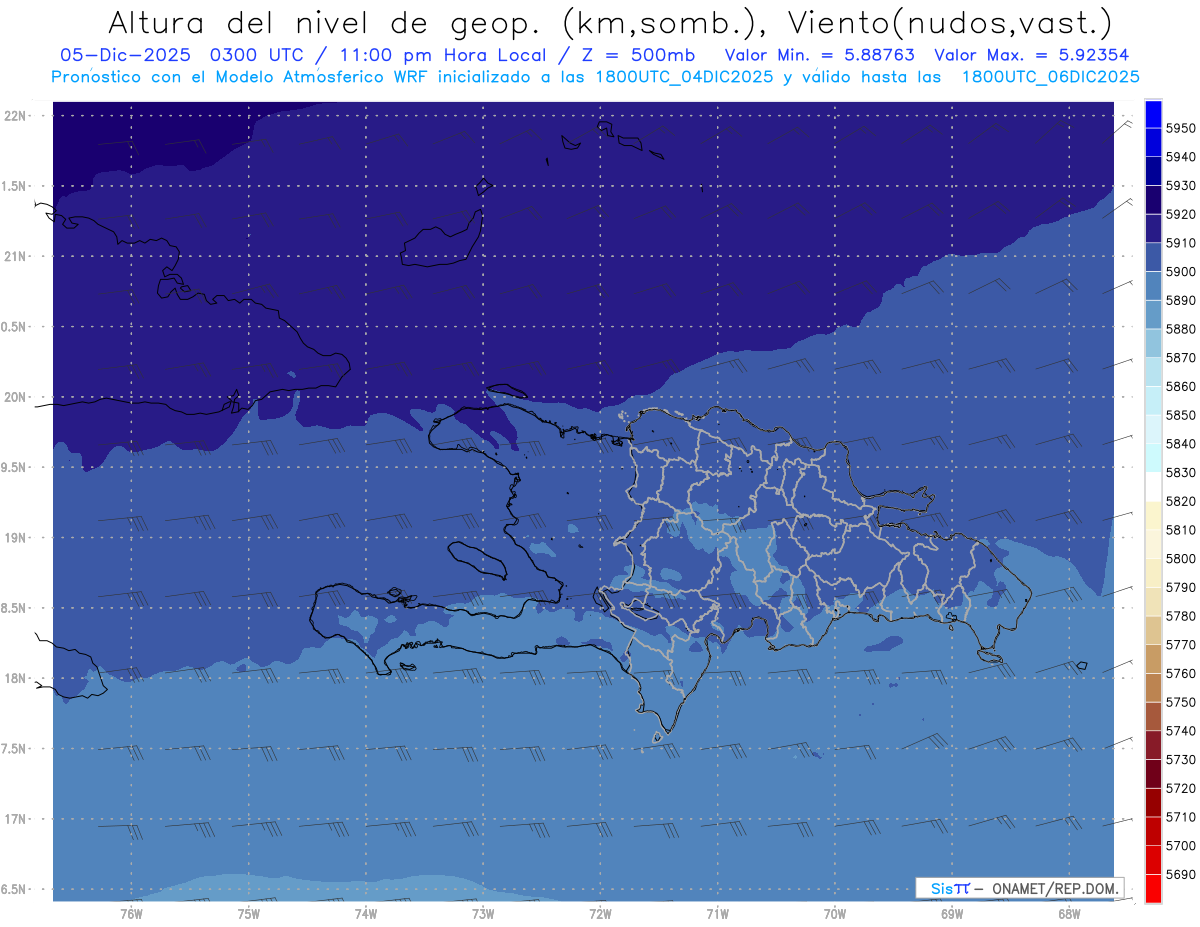Viewport: 1200px width, 927px height.
Task: Click the '5770' legend value
Action: point(1181,645)
